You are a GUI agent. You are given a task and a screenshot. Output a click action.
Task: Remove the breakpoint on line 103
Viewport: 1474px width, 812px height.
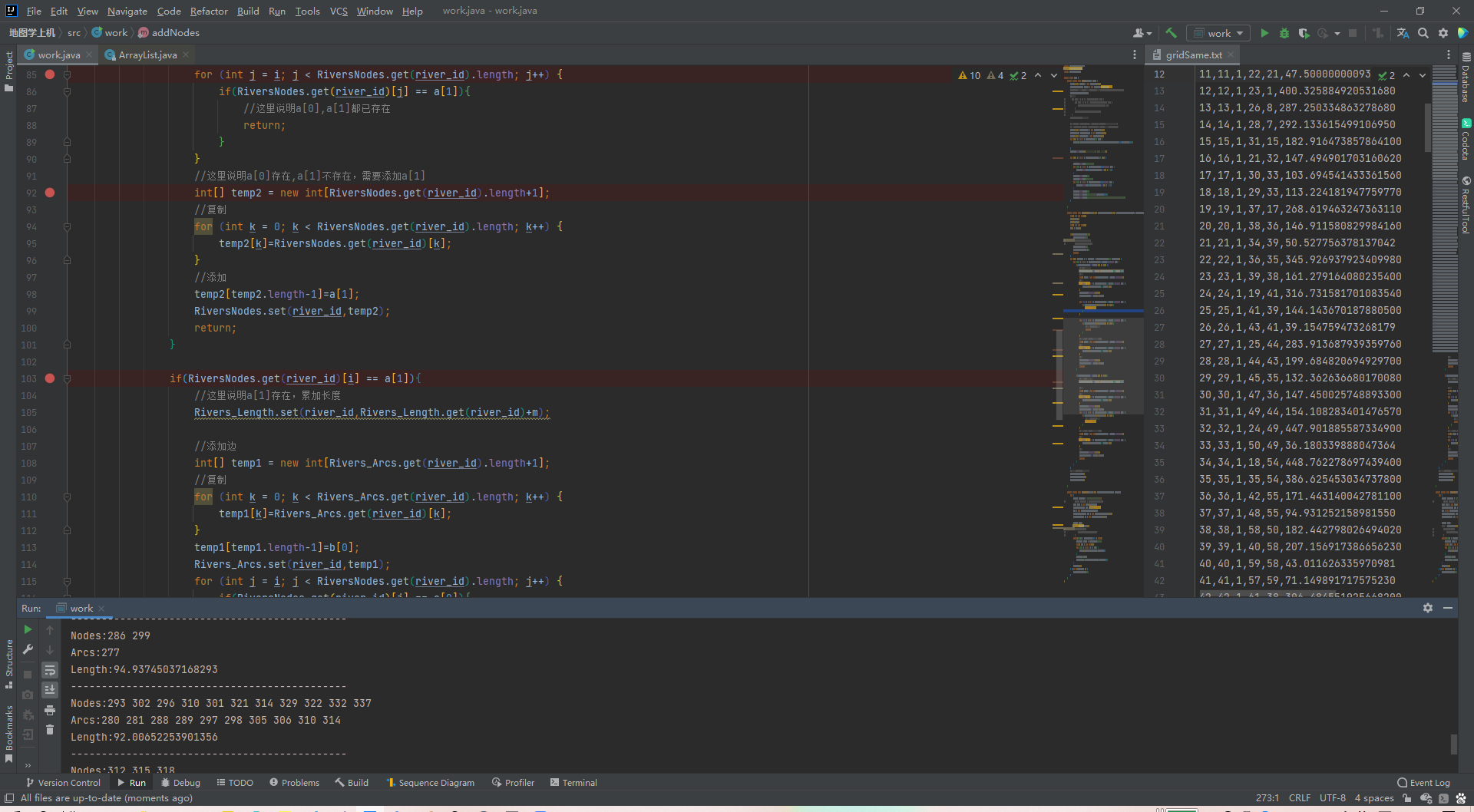click(x=50, y=378)
